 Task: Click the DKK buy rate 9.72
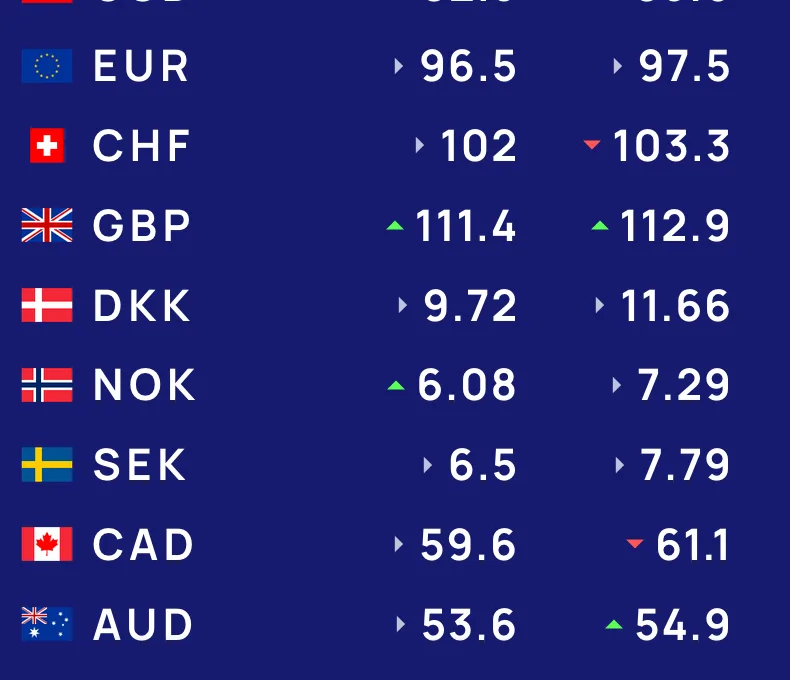(470, 306)
